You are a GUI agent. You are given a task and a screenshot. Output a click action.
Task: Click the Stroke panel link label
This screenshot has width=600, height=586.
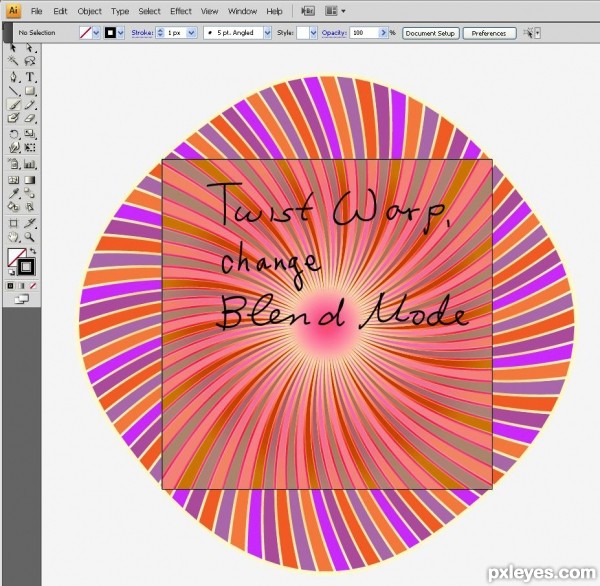point(142,33)
